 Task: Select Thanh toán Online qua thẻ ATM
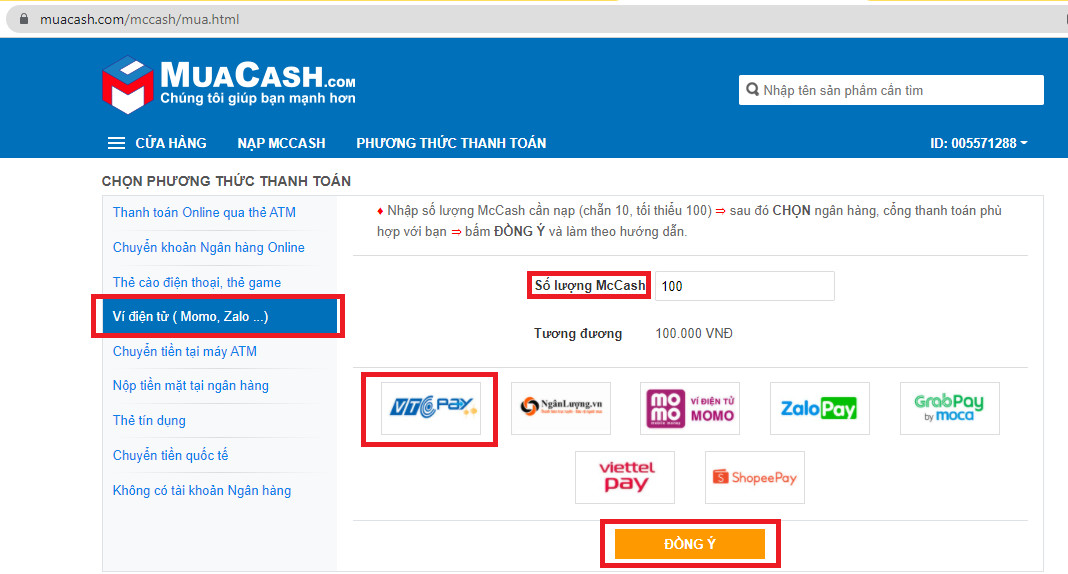click(204, 212)
